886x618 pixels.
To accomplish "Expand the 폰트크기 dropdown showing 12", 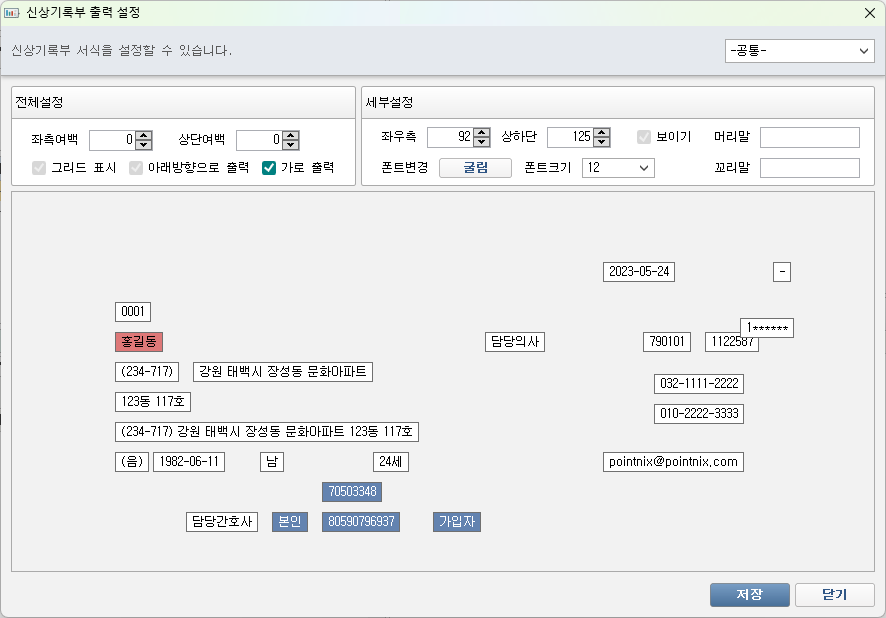I will 618,168.
